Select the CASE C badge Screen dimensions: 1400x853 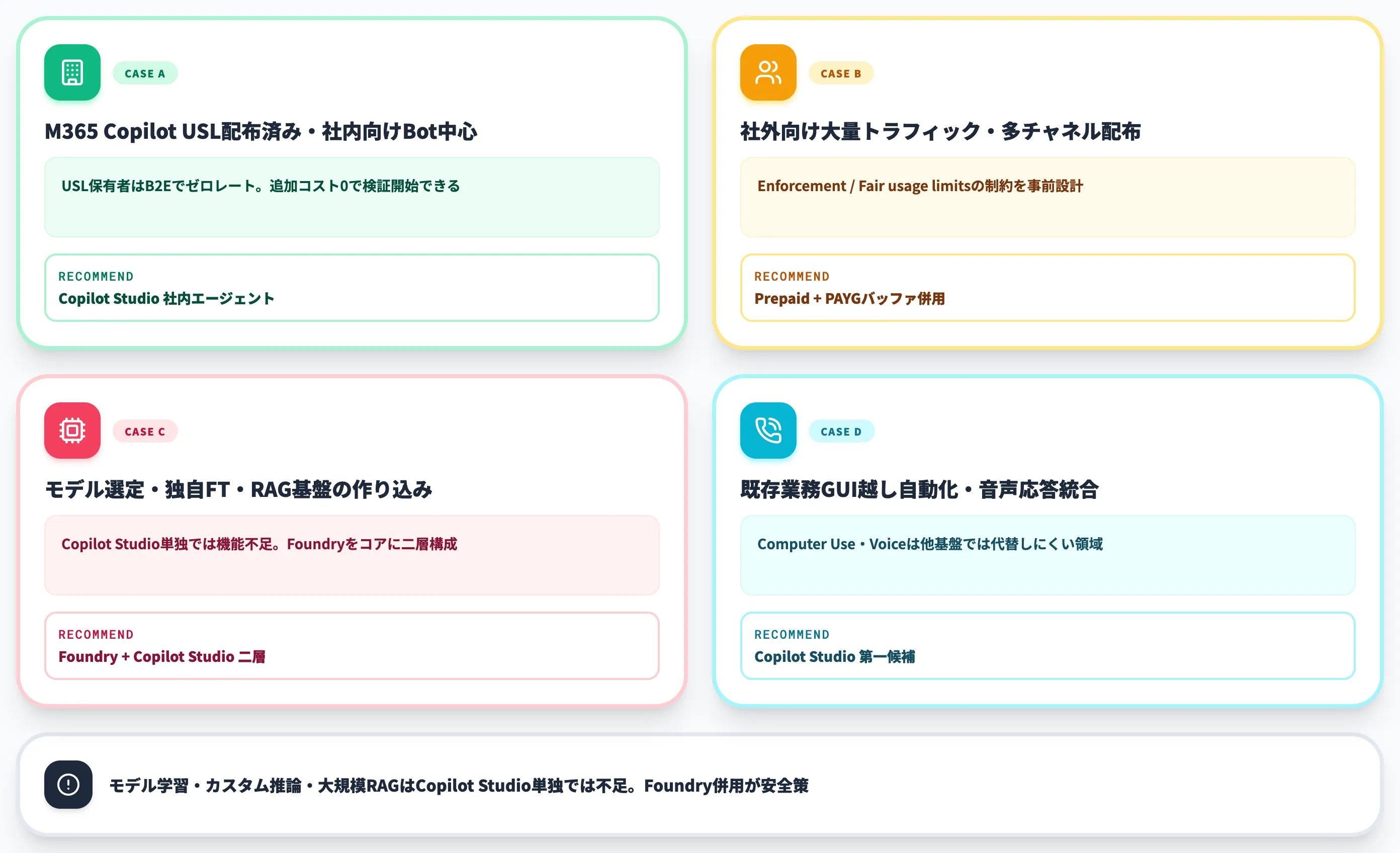[145, 432]
